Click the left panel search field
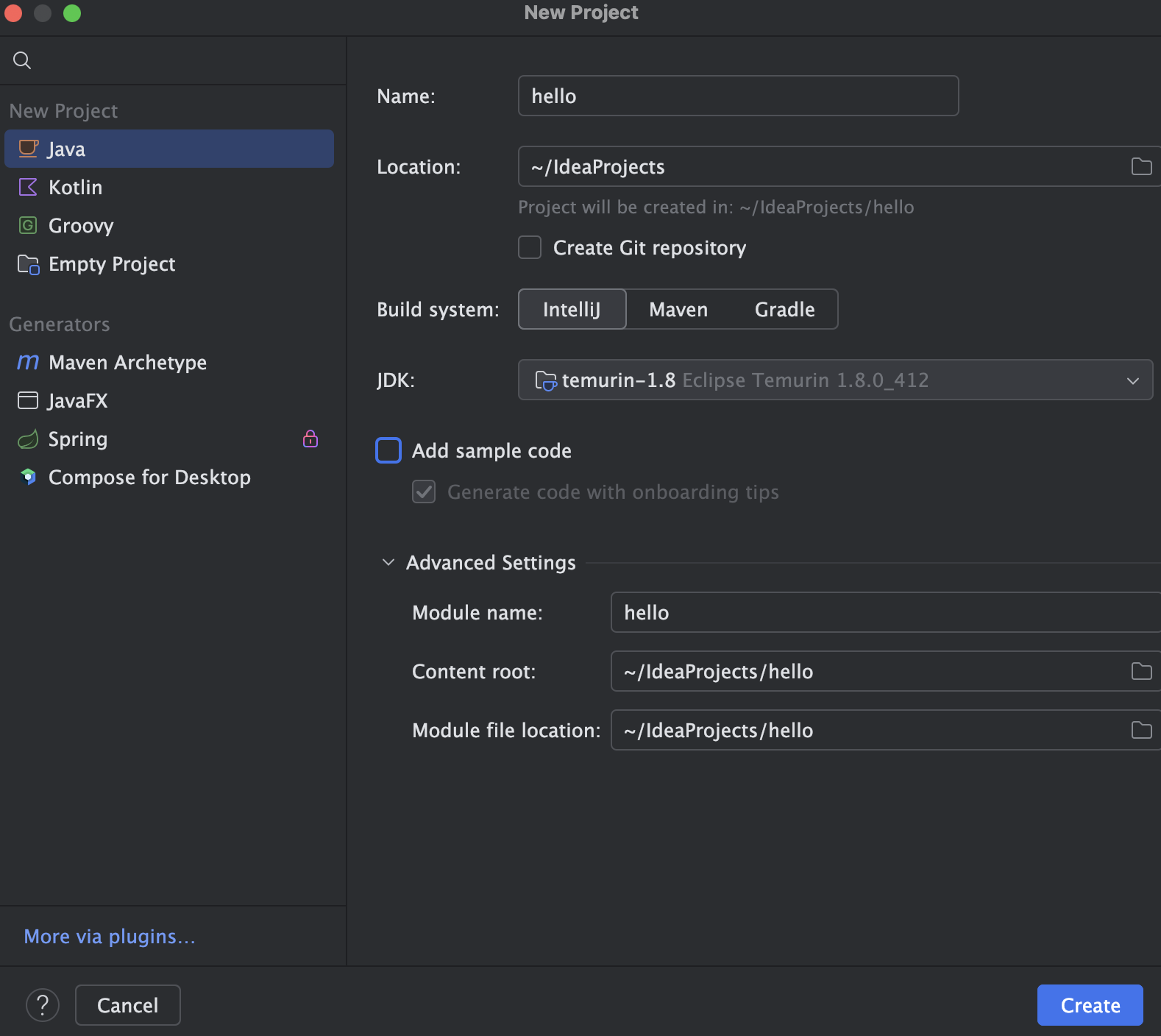This screenshot has width=1161, height=1036. [x=173, y=60]
